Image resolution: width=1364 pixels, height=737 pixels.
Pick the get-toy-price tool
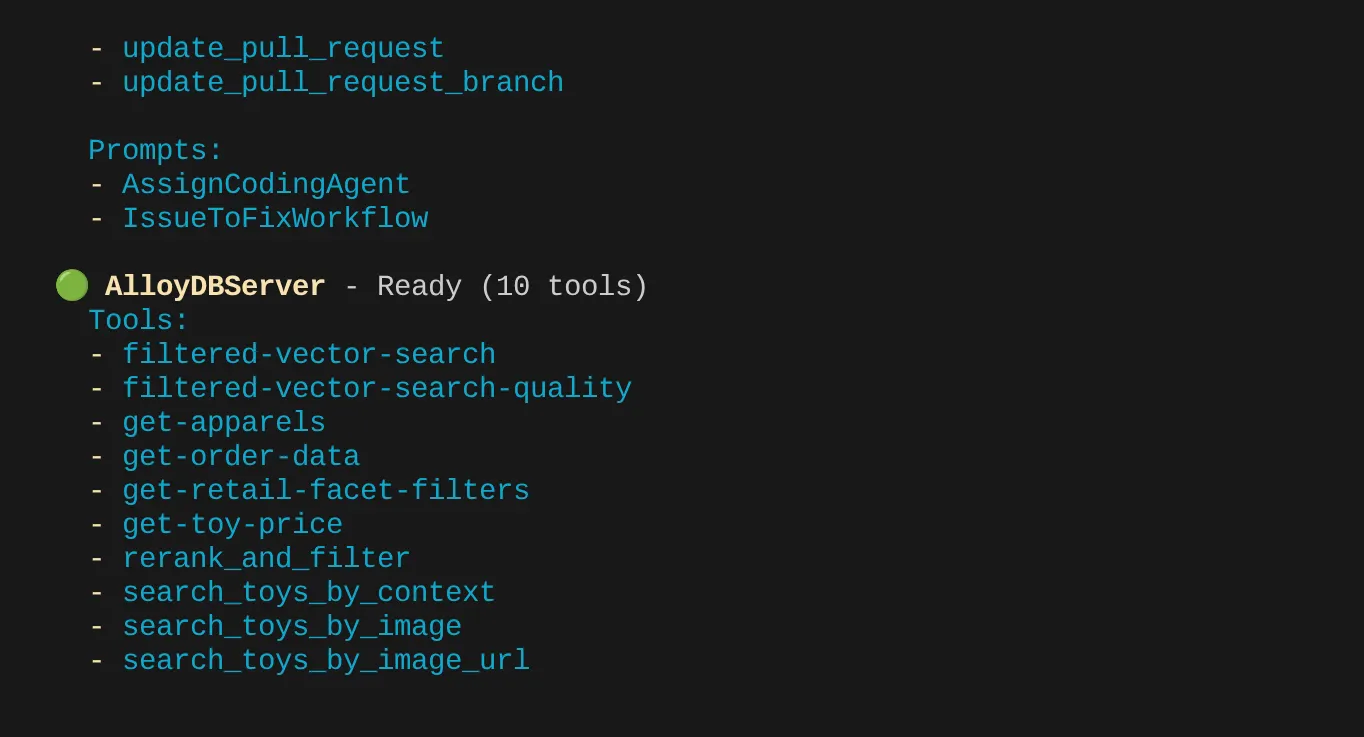click(232, 525)
